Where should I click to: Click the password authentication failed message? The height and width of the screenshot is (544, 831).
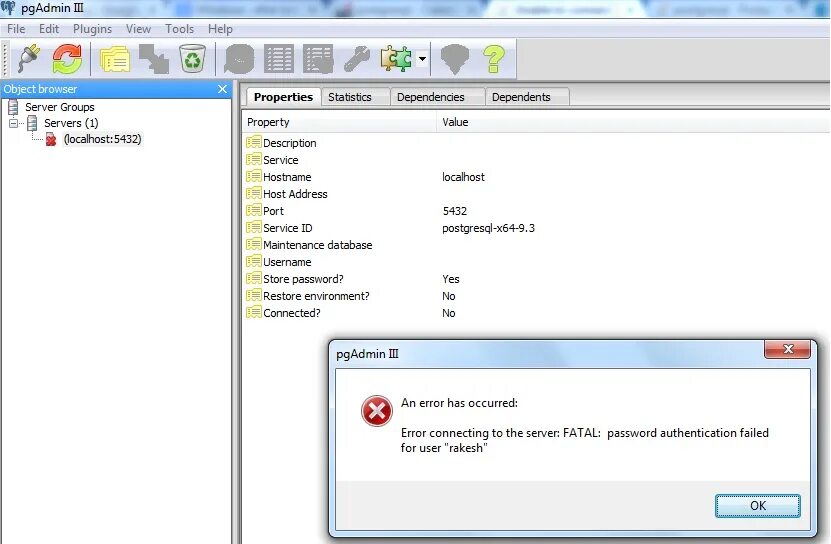[x=585, y=440]
